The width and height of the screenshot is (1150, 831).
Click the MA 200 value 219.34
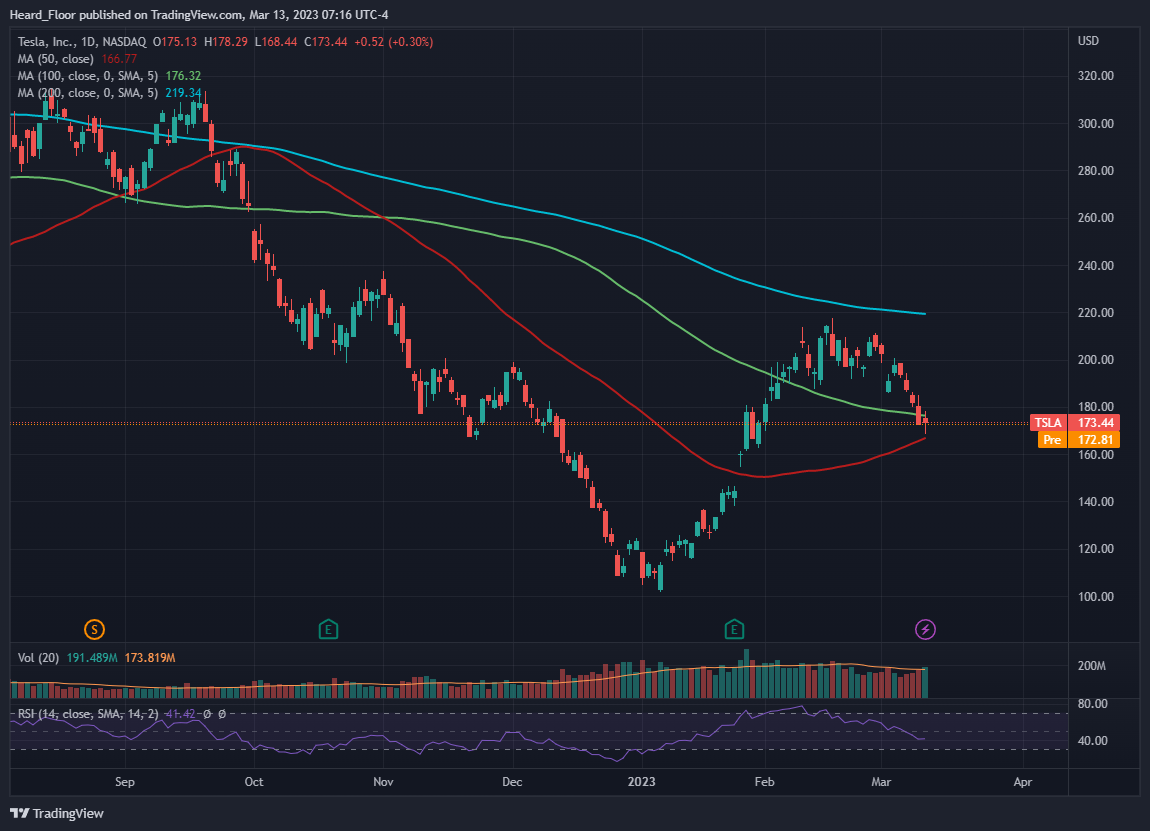point(183,92)
